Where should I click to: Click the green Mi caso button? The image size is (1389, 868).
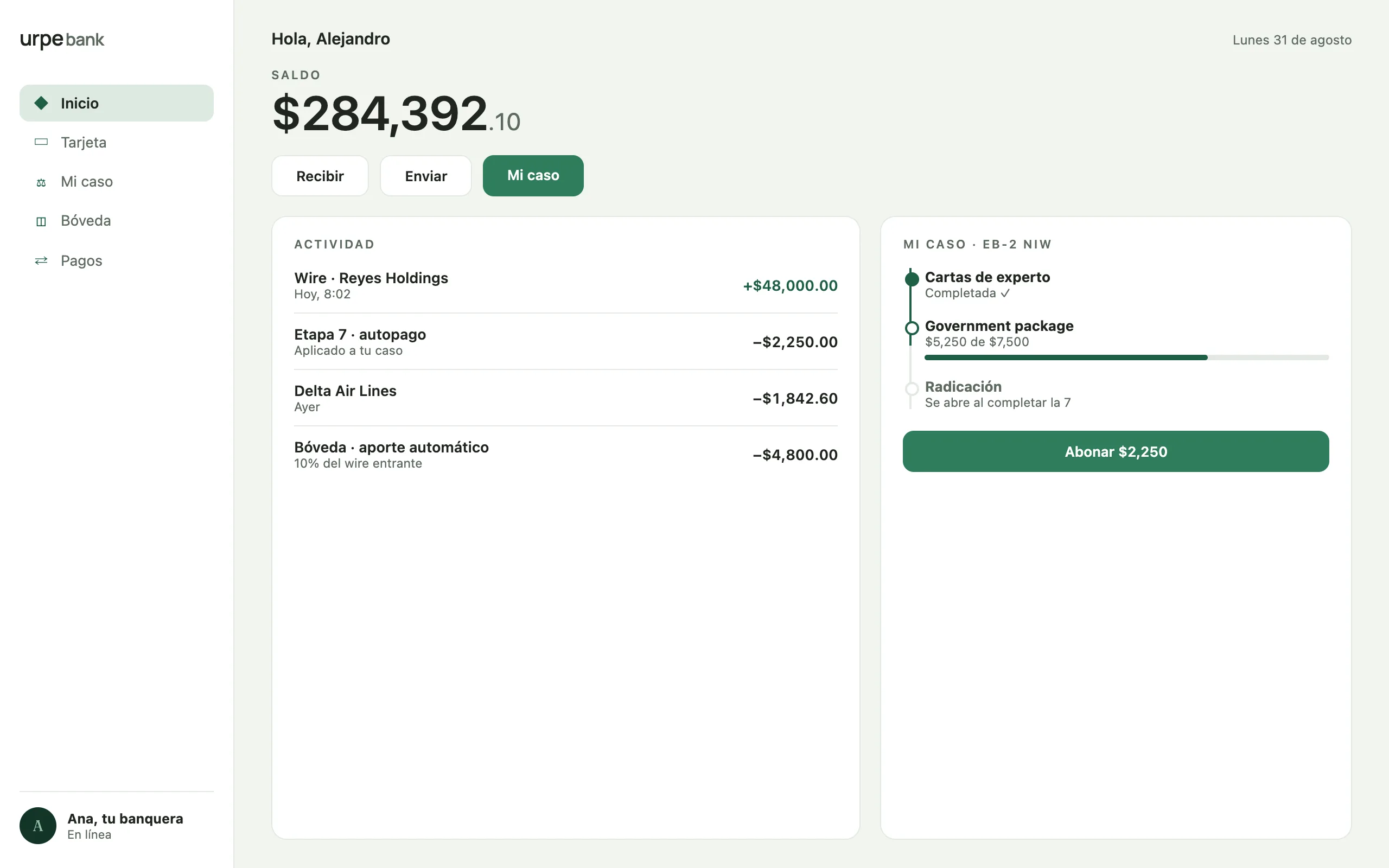click(x=533, y=176)
